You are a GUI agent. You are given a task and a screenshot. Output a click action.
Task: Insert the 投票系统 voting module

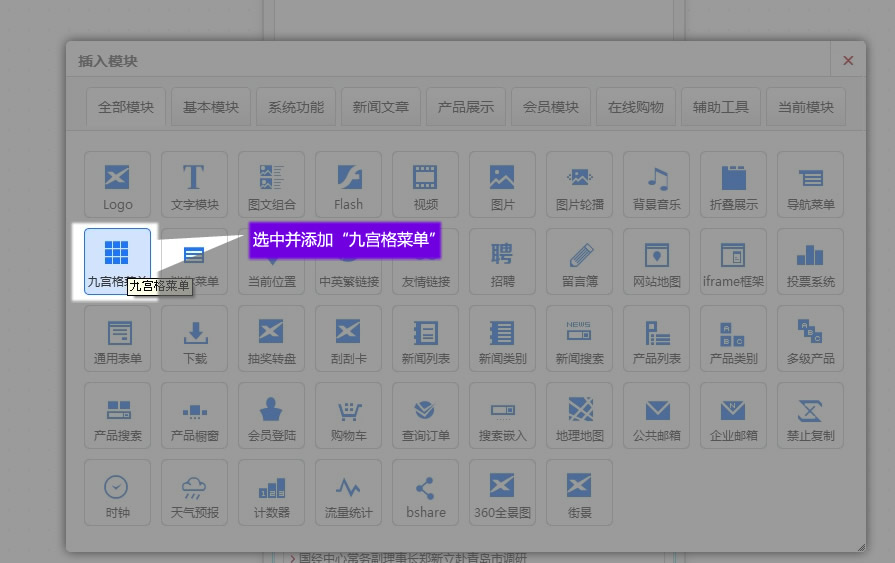(x=810, y=261)
